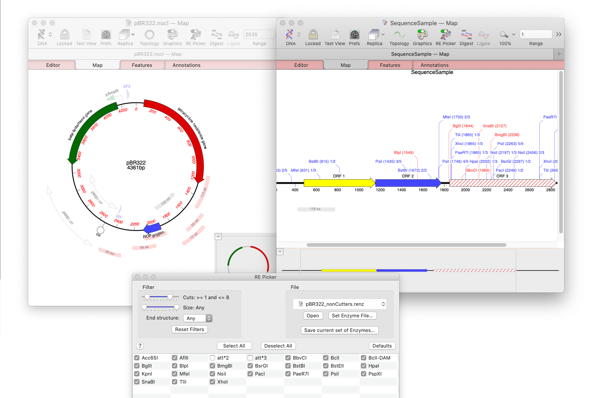Image resolution: width=600 pixels, height=398 pixels.
Task: Click the Replica icon in SequenceSample toolbar
Action: pos(373,35)
